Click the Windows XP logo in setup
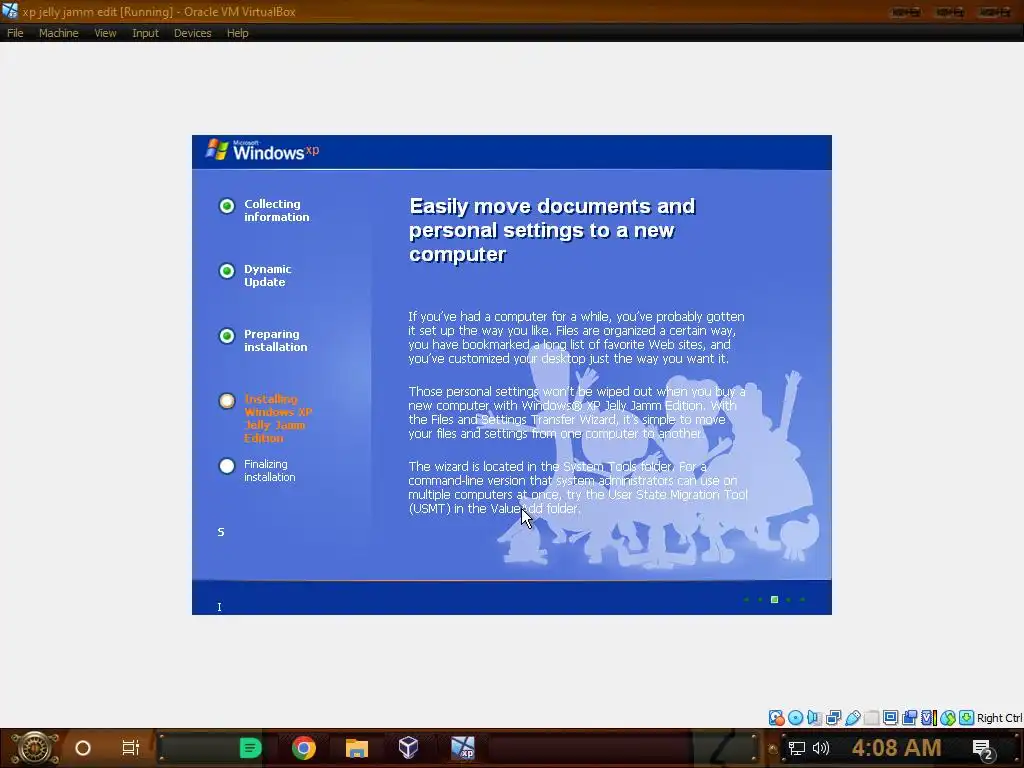1024x768 pixels. [x=263, y=150]
